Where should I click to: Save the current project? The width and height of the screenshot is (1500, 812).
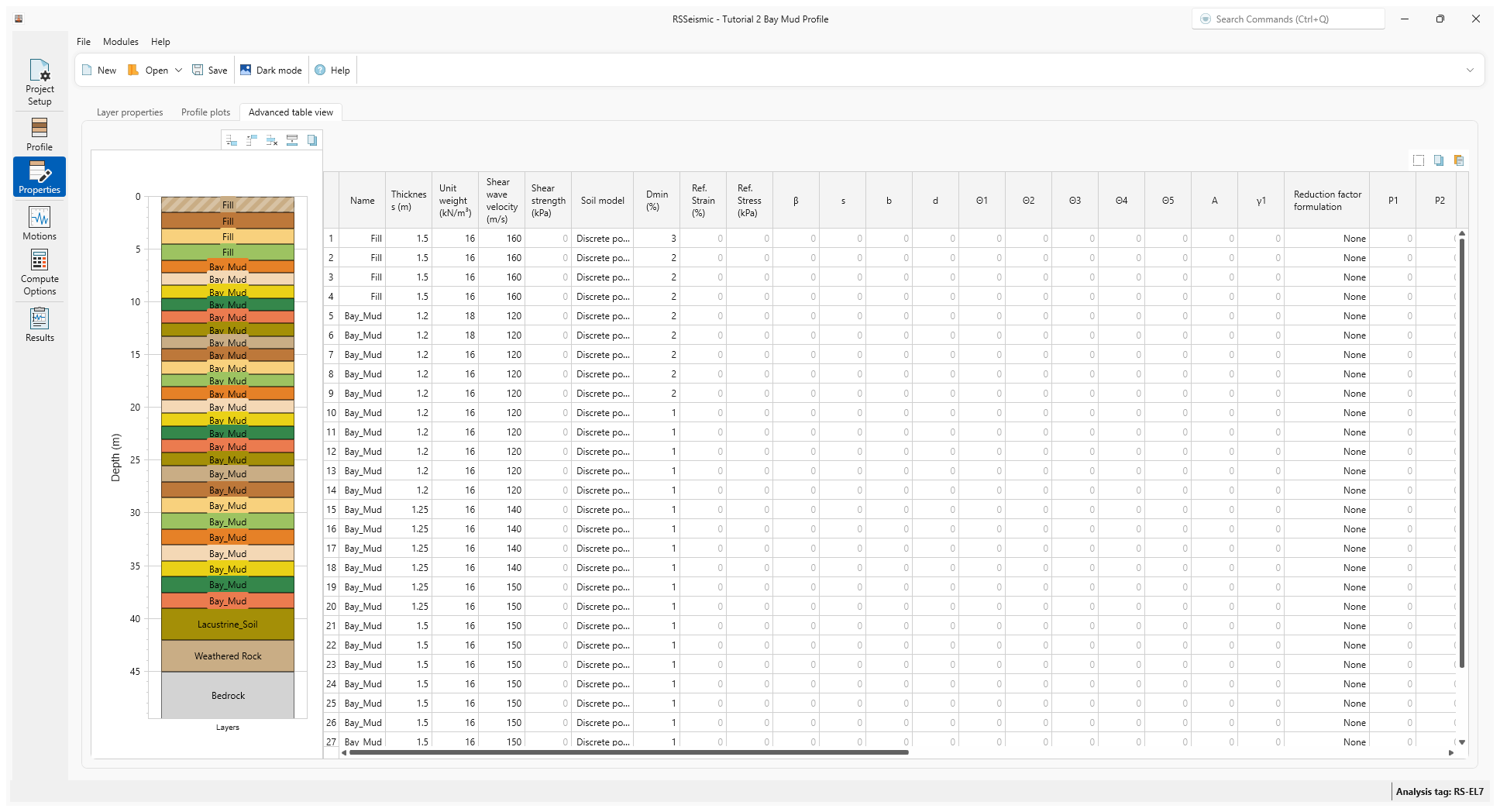pyautogui.click(x=210, y=70)
